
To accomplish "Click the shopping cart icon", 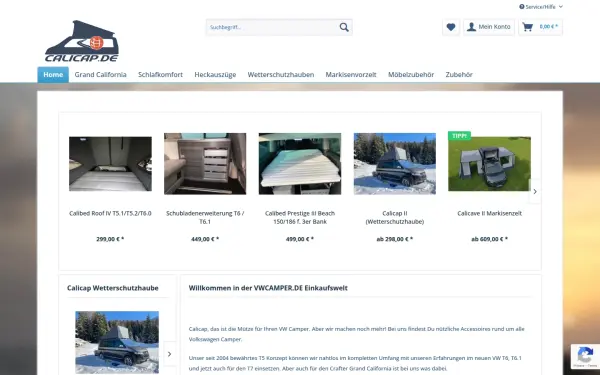I will click(x=528, y=27).
